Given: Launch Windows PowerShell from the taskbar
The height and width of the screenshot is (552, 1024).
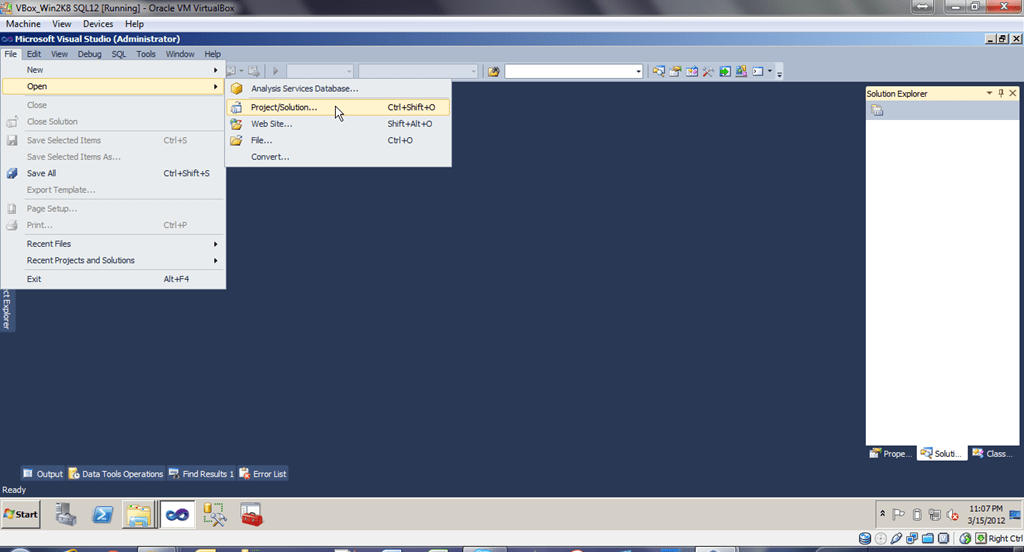Looking at the screenshot, I should tap(103, 515).
